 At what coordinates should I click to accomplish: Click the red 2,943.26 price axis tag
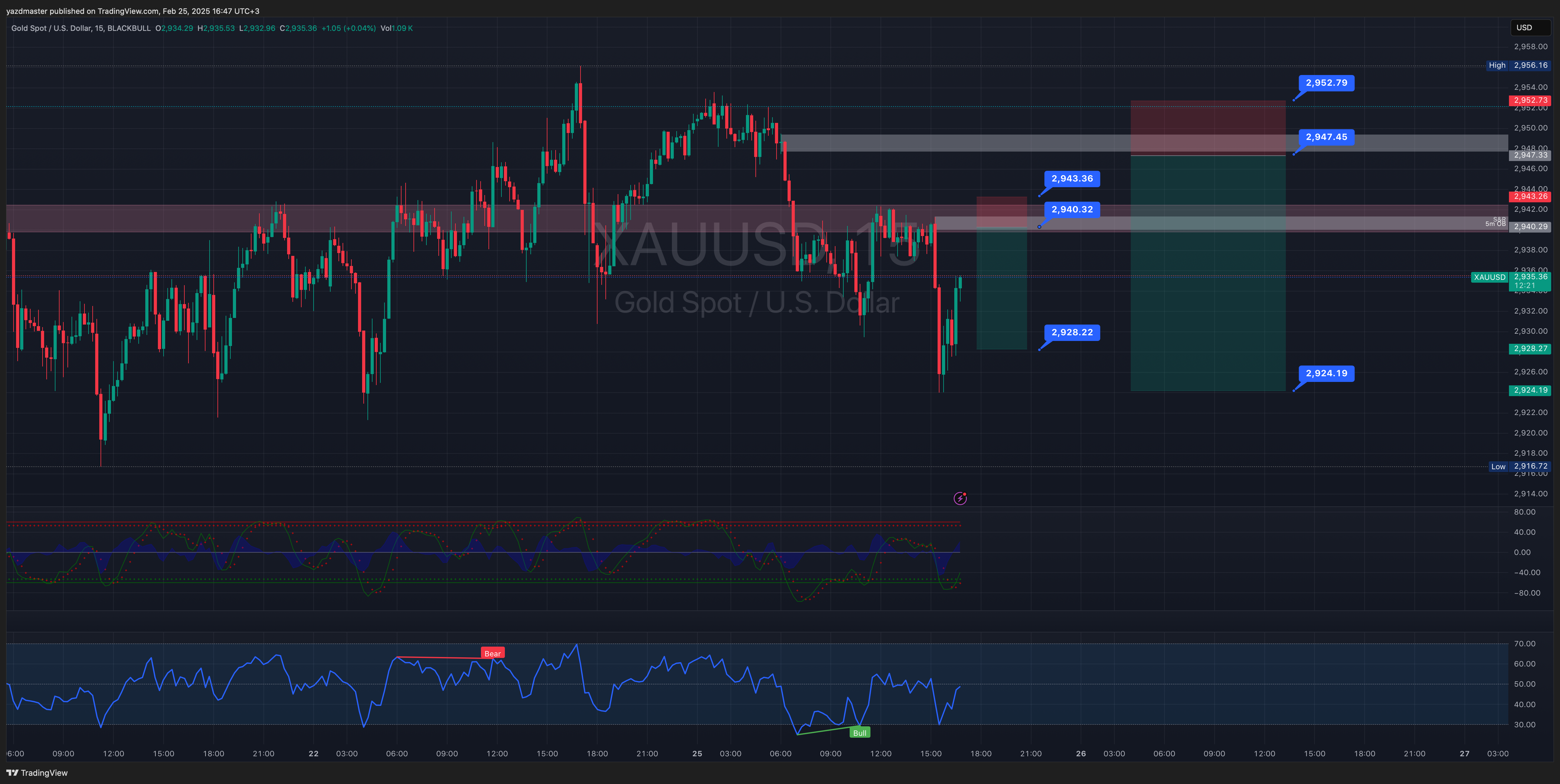point(1530,196)
